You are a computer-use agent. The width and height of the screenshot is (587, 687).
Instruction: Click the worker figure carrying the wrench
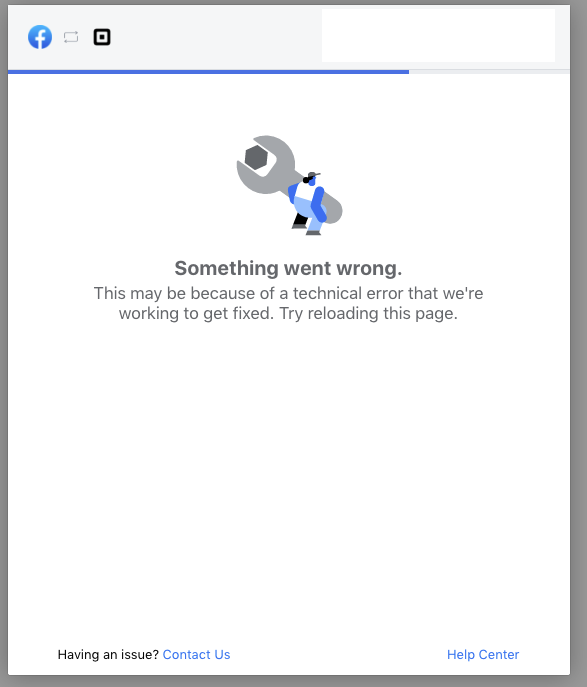[308, 204]
